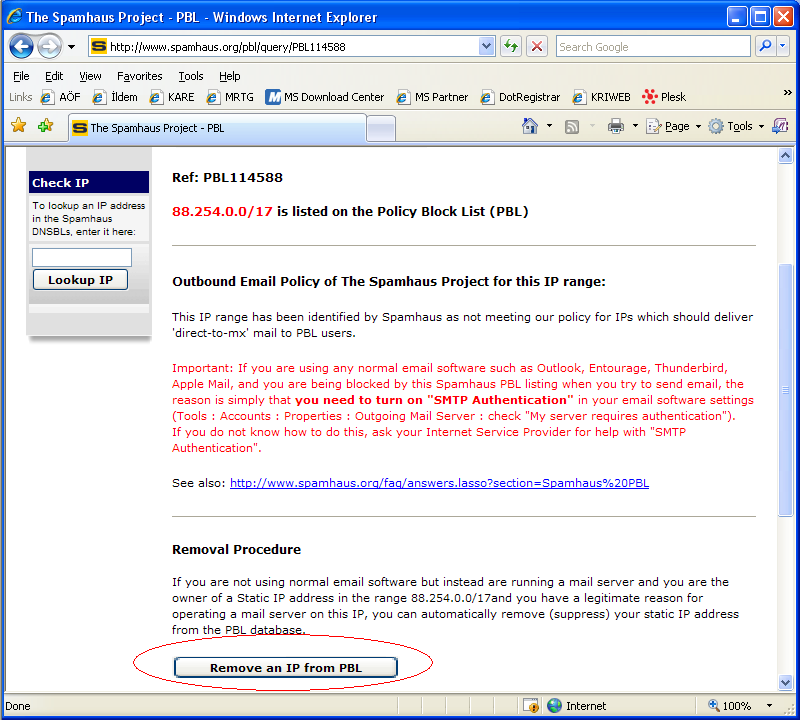Screen dimensions: 800x720
Task: Focus the Search Google box
Action: (x=653, y=47)
